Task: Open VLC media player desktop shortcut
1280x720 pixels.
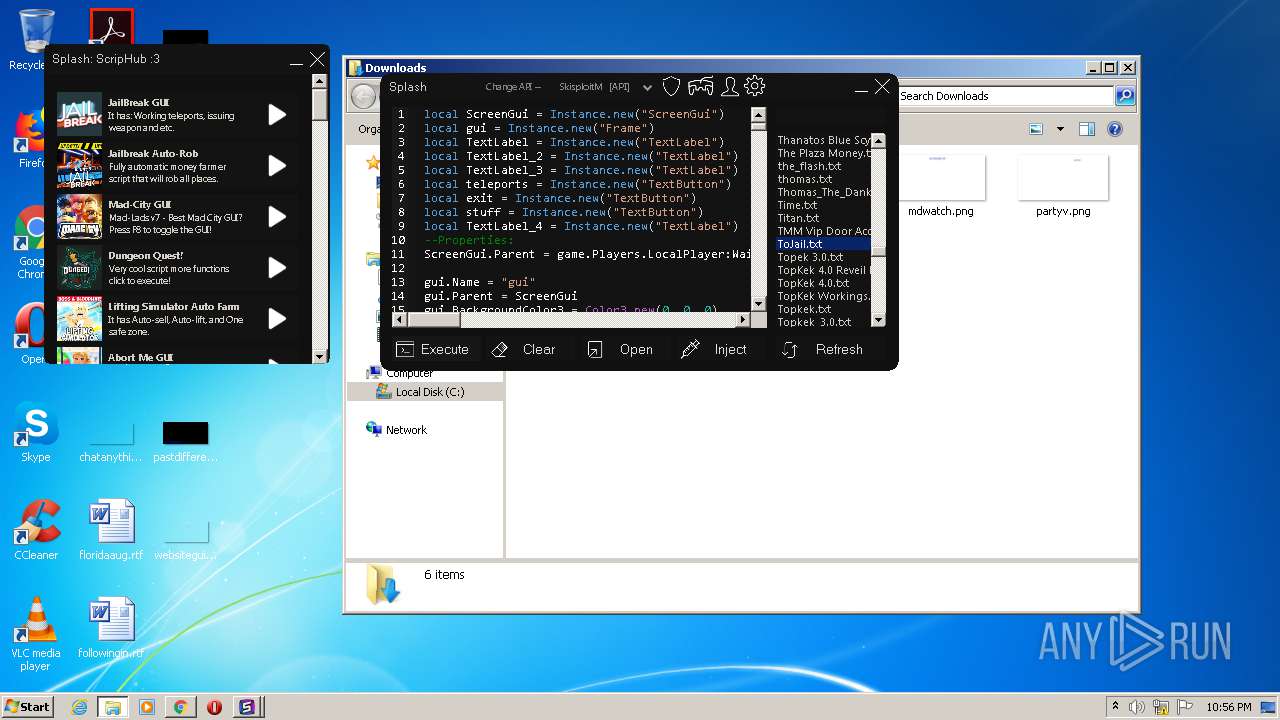Action: (36, 634)
